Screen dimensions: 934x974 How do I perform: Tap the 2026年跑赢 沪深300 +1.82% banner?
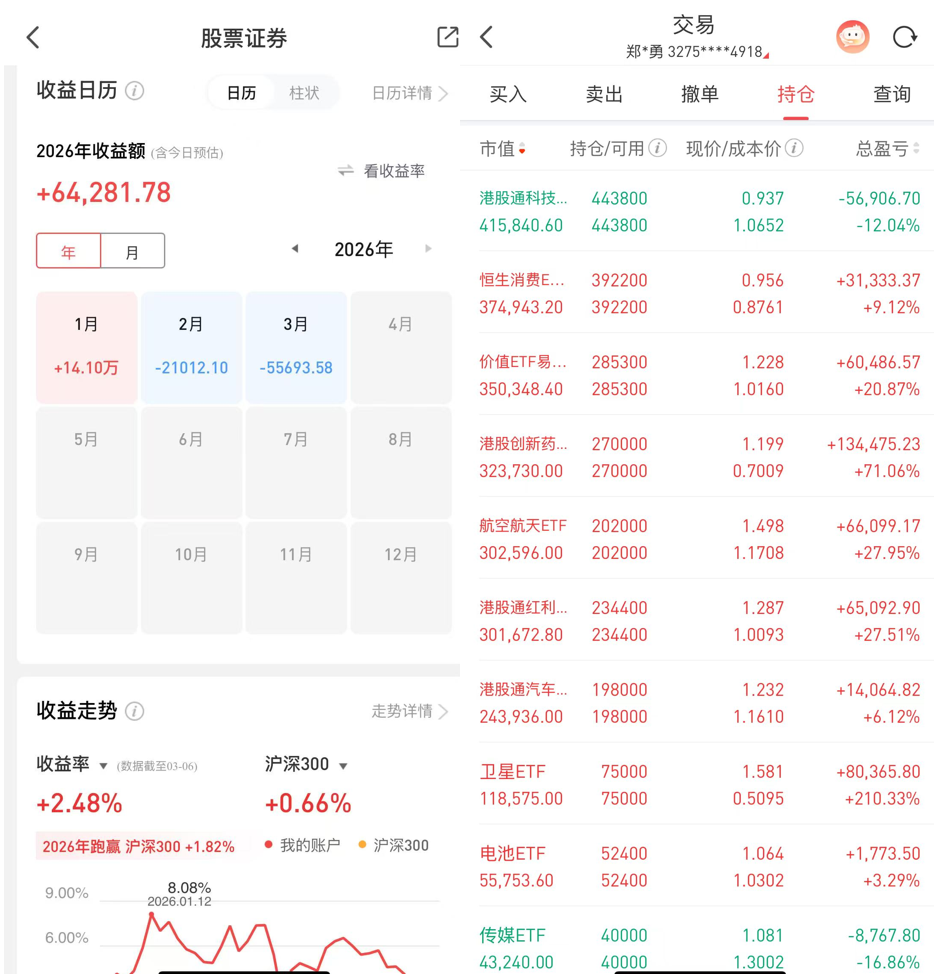point(138,846)
